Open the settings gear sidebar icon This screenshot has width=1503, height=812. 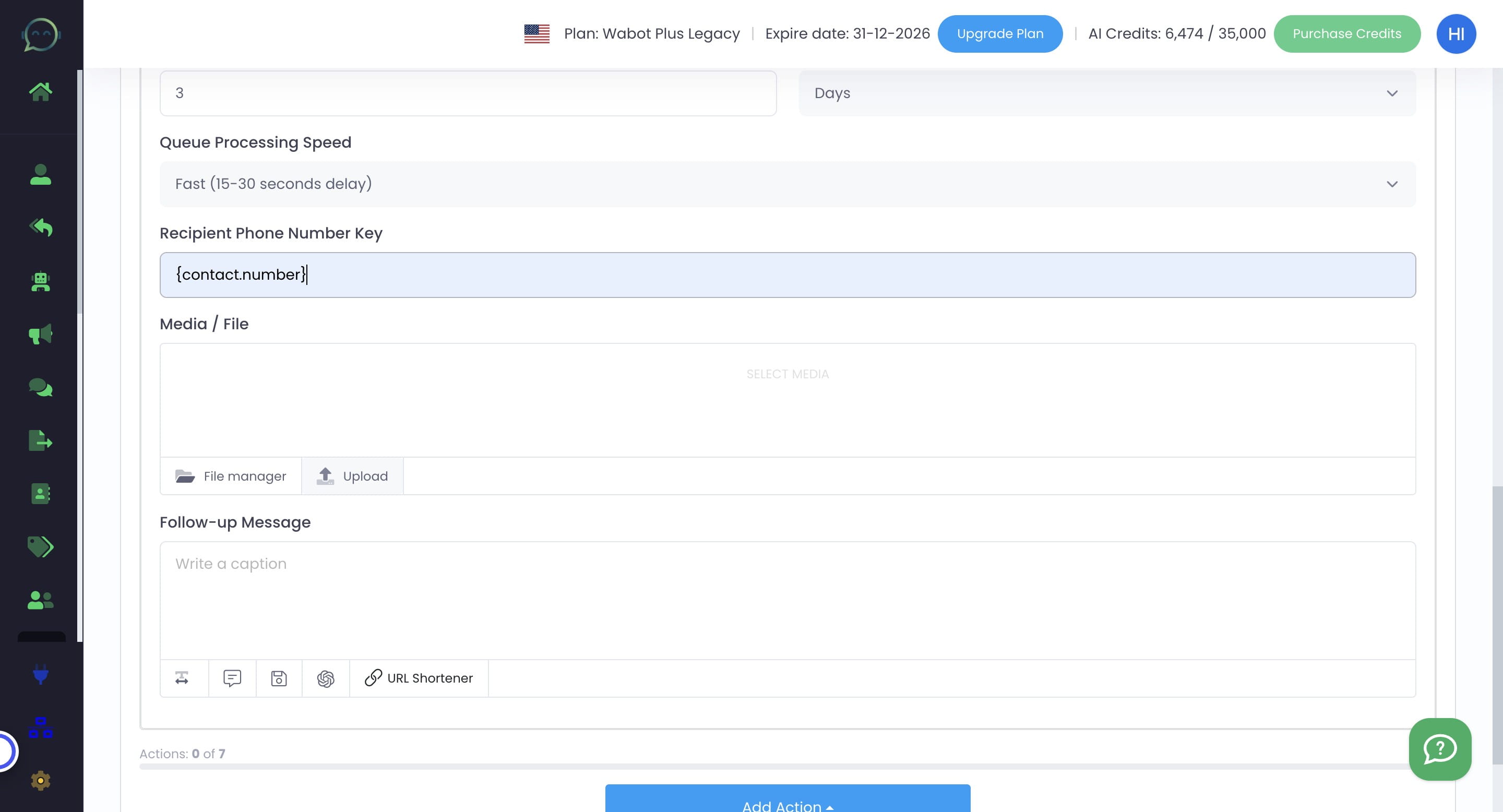click(40, 781)
